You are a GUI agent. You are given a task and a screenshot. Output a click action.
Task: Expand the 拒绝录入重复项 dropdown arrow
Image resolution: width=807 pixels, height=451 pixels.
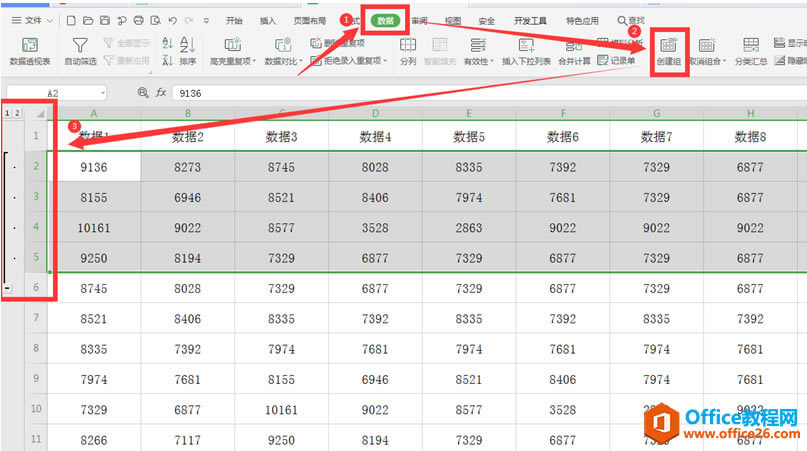(385, 61)
